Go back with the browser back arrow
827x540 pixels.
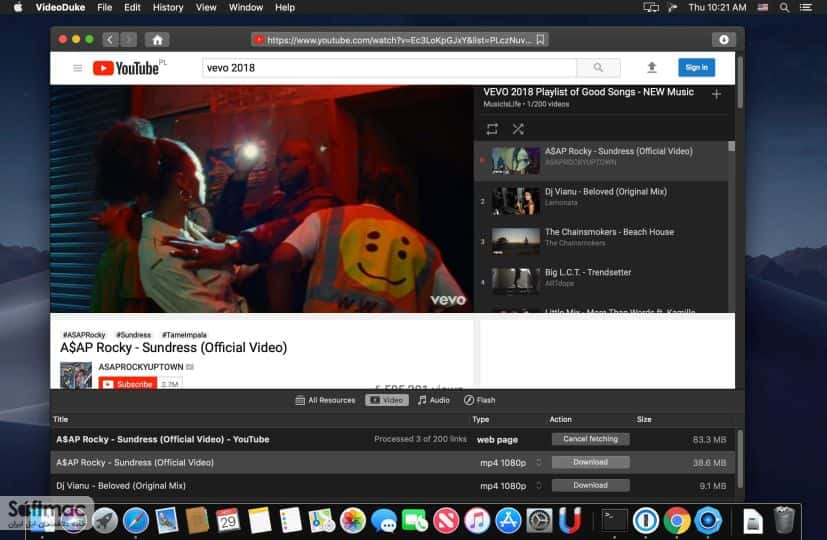110,40
